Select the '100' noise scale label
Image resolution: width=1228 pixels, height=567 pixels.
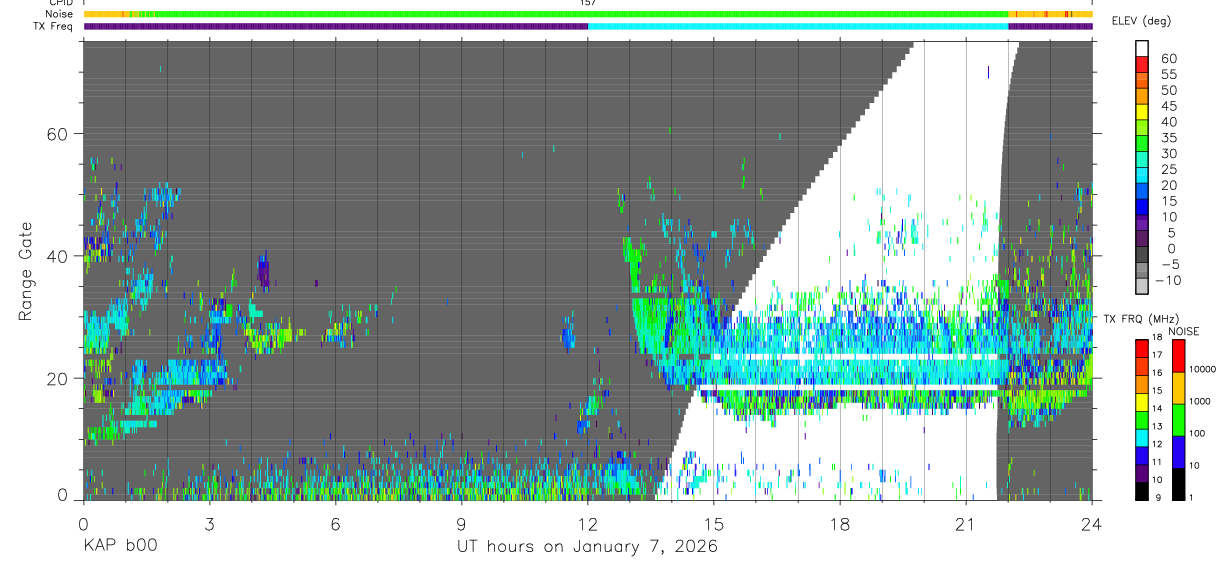pos(1196,433)
